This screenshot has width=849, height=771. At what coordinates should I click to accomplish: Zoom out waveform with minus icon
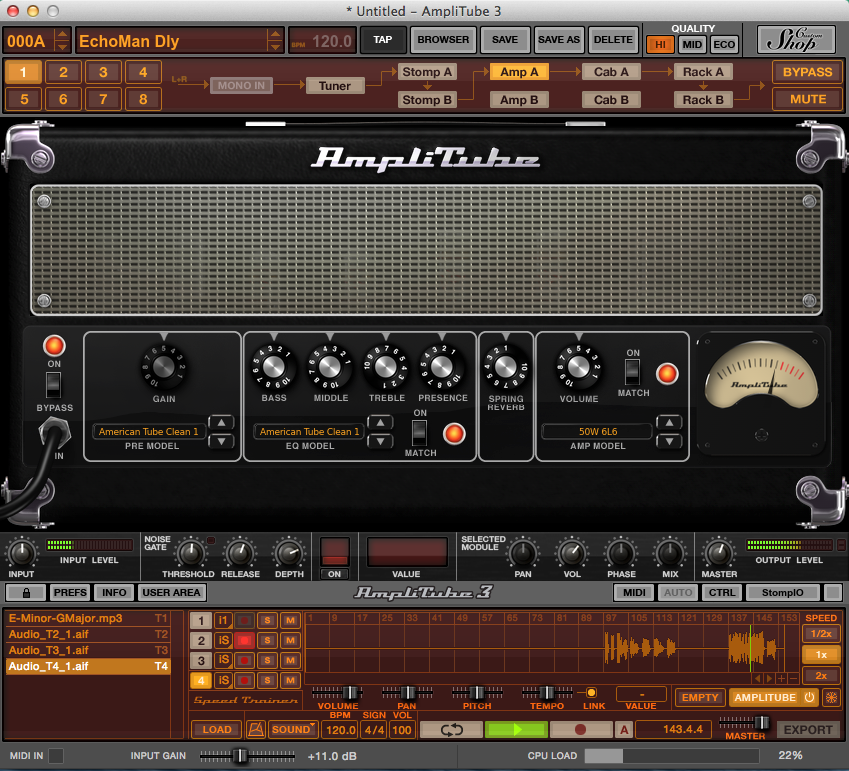[x=793, y=678]
